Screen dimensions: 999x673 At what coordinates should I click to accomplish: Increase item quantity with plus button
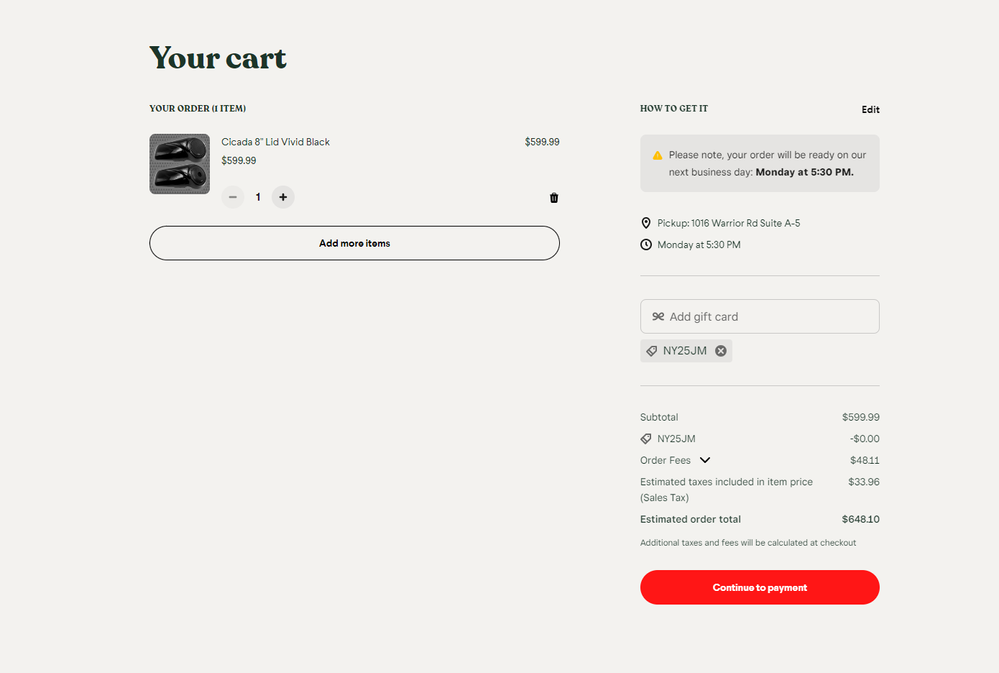(283, 197)
